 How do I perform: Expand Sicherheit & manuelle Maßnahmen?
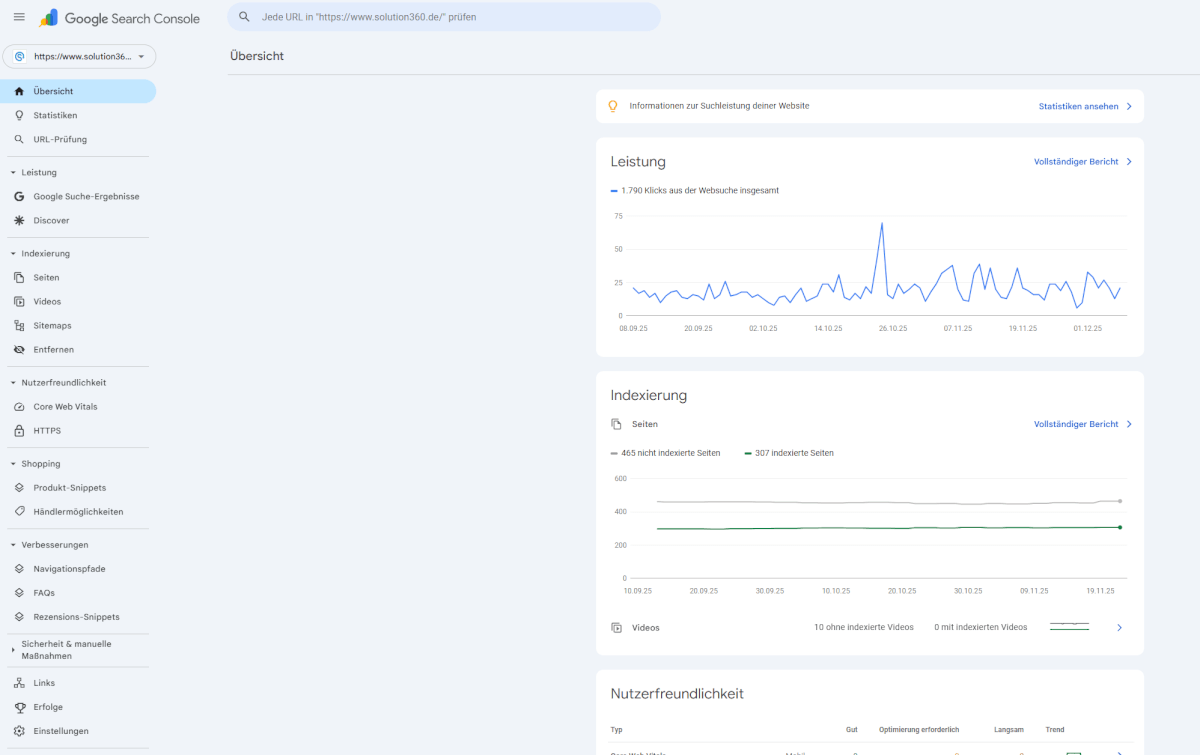(13, 650)
